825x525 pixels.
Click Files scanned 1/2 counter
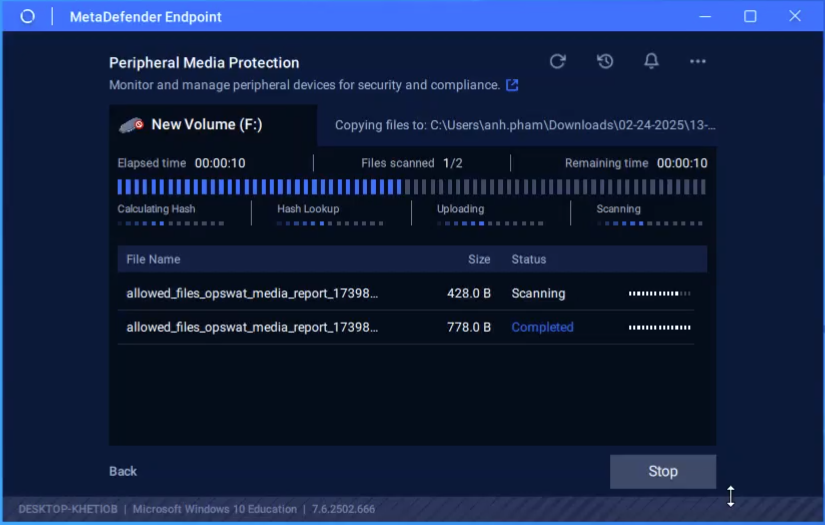[x=412, y=163]
